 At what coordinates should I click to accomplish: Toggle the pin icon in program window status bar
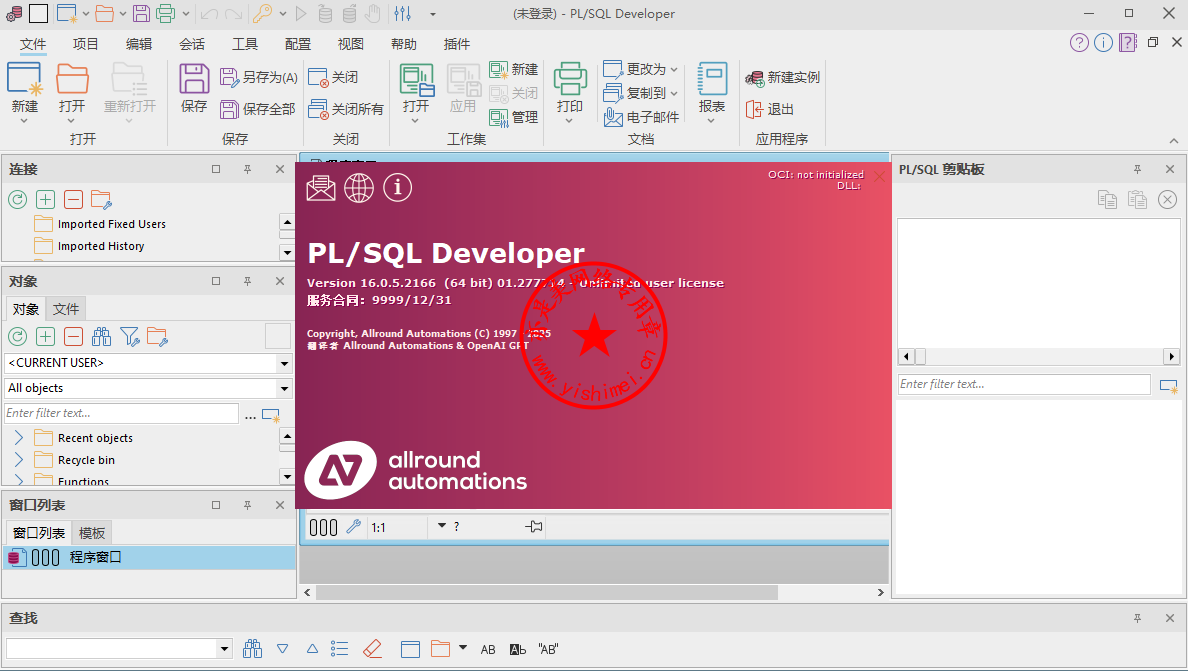point(534,526)
